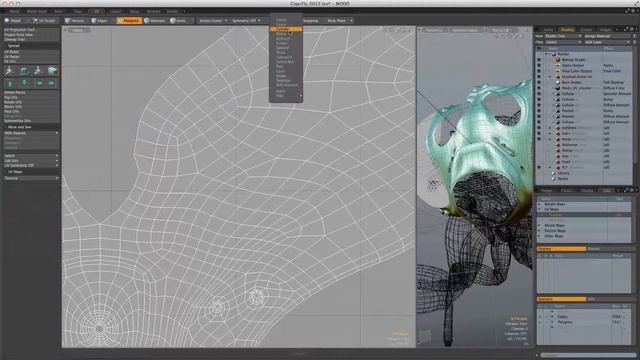Click the small icon left of UV viewport label
Screen dimensions: 640x360
[65, 30]
